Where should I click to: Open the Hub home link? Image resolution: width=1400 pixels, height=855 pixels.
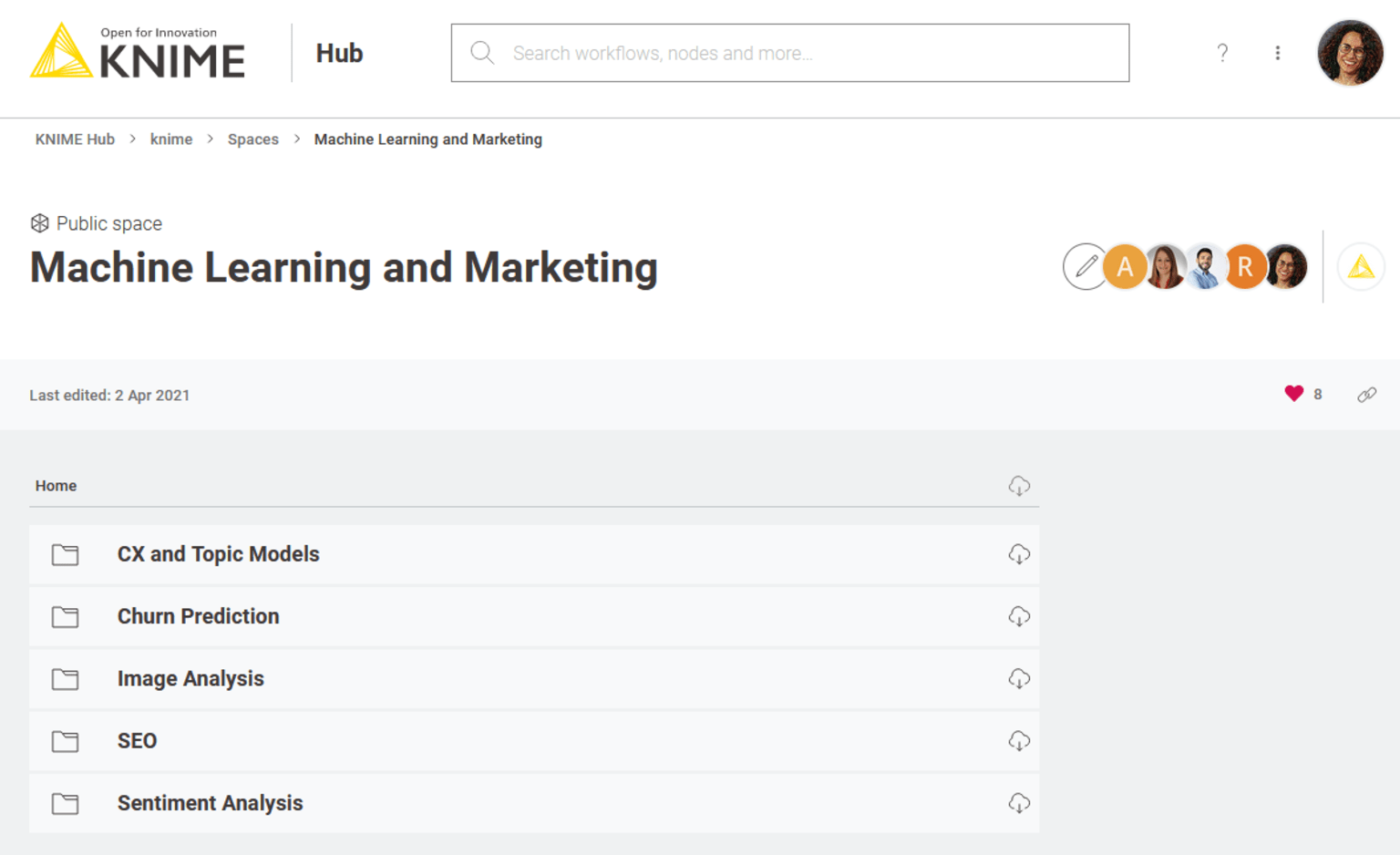click(339, 54)
